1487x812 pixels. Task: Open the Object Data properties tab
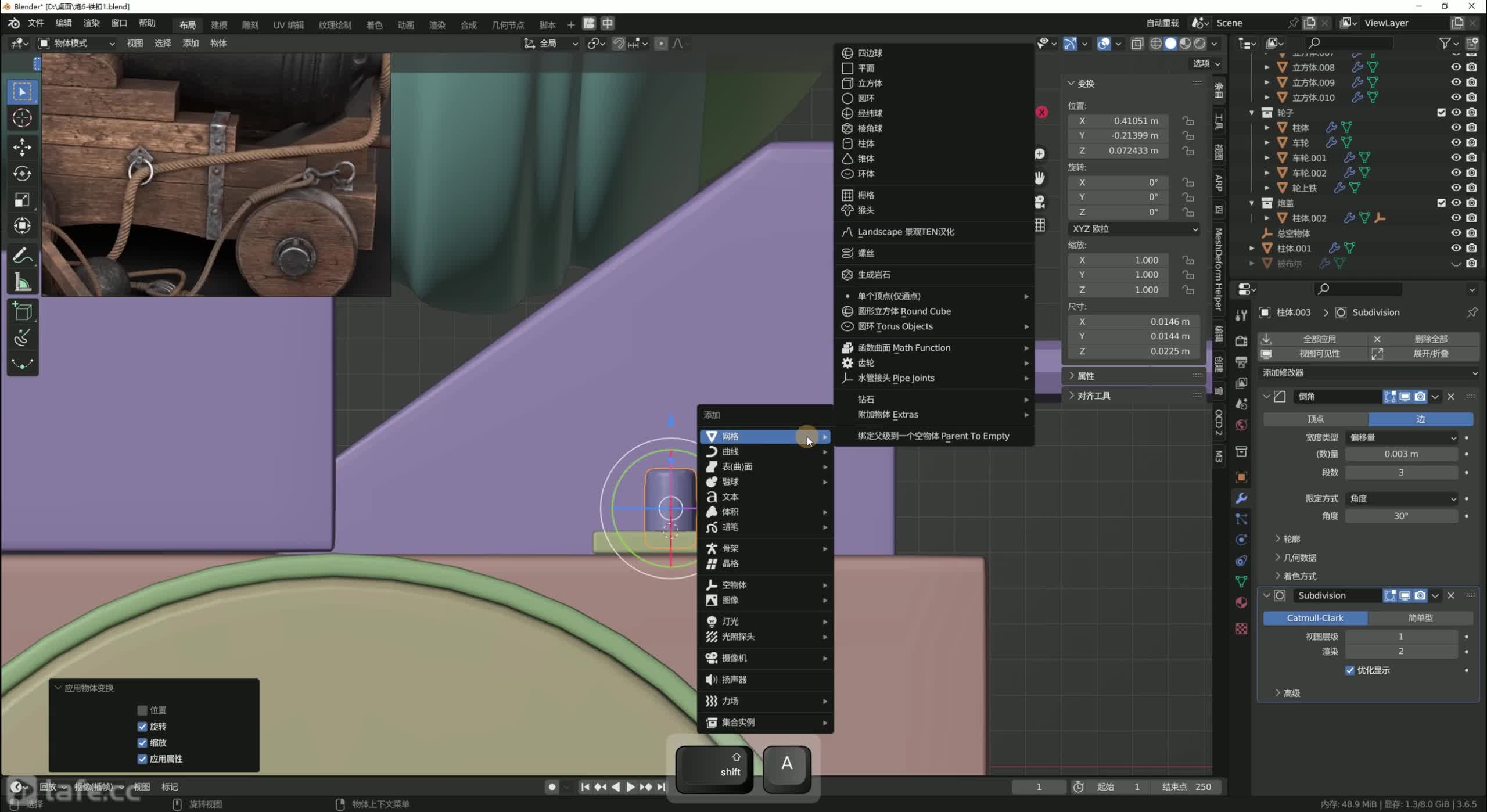pos(1241,581)
